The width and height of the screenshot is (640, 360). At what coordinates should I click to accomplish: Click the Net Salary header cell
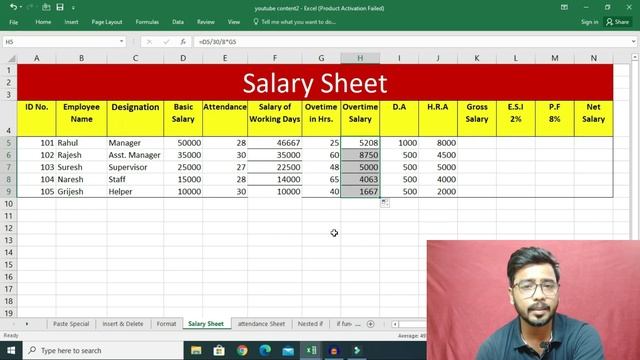pyautogui.click(x=593, y=118)
